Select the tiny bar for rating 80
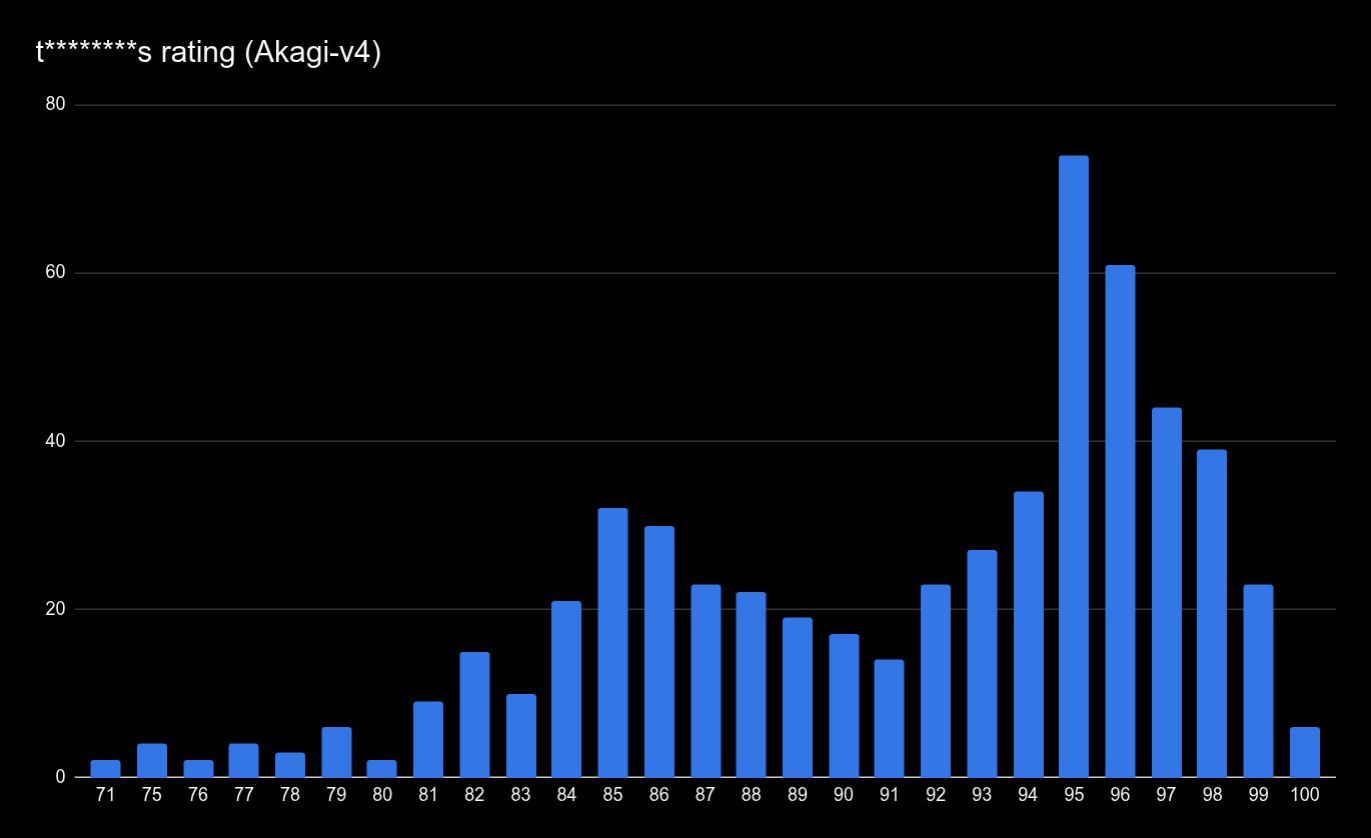Screen dimensions: 1371x838 (x=382, y=768)
